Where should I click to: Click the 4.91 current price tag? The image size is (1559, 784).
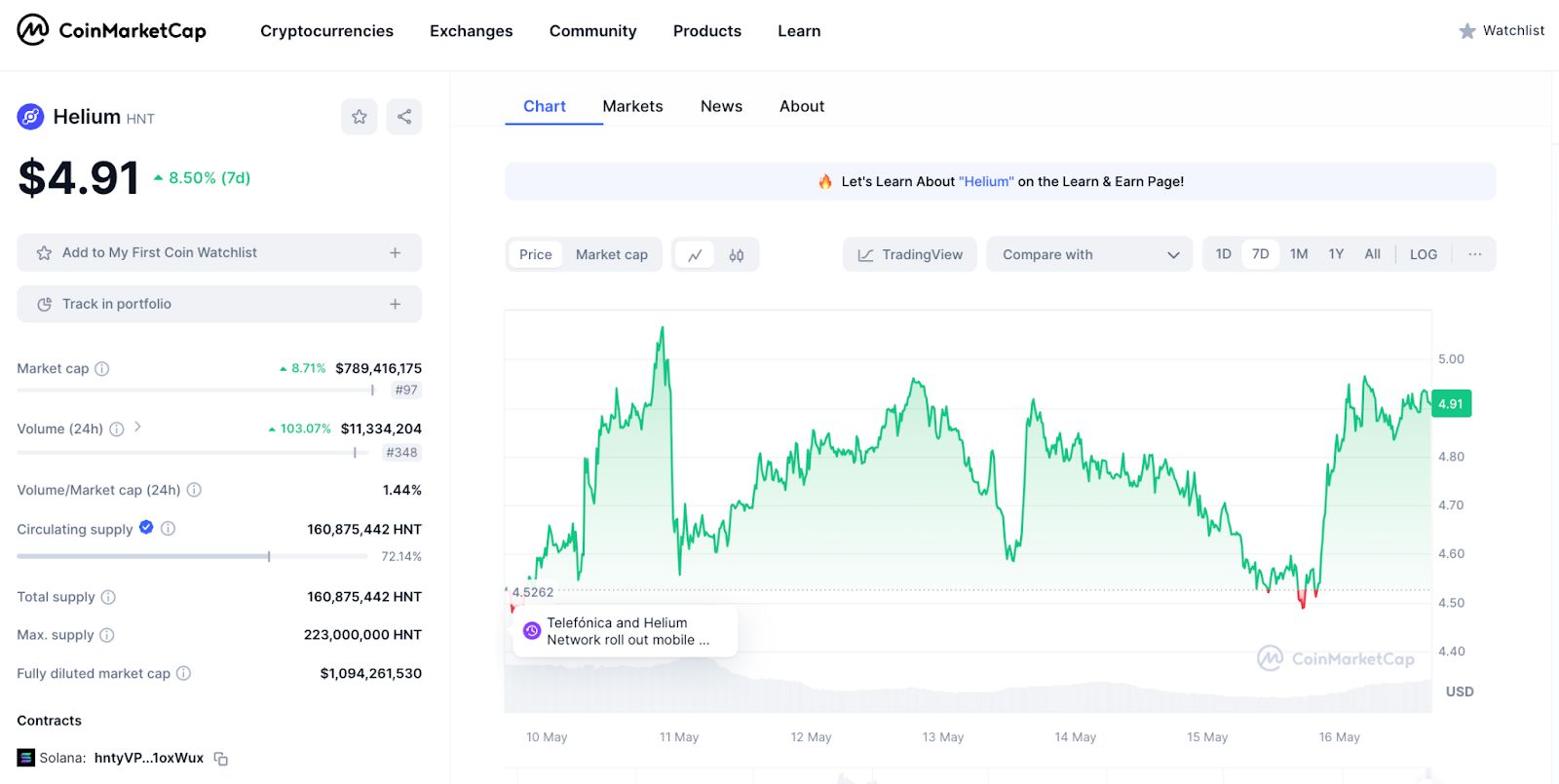pos(1451,403)
